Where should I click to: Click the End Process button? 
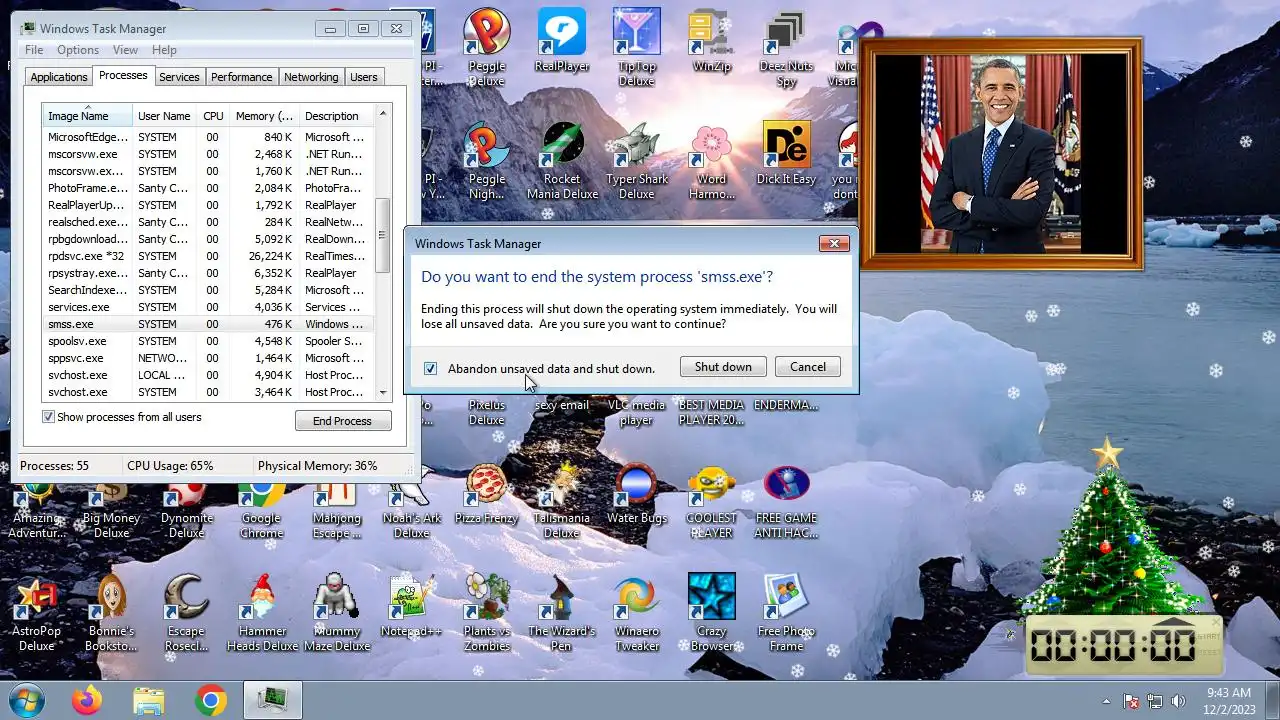click(x=343, y=421)
